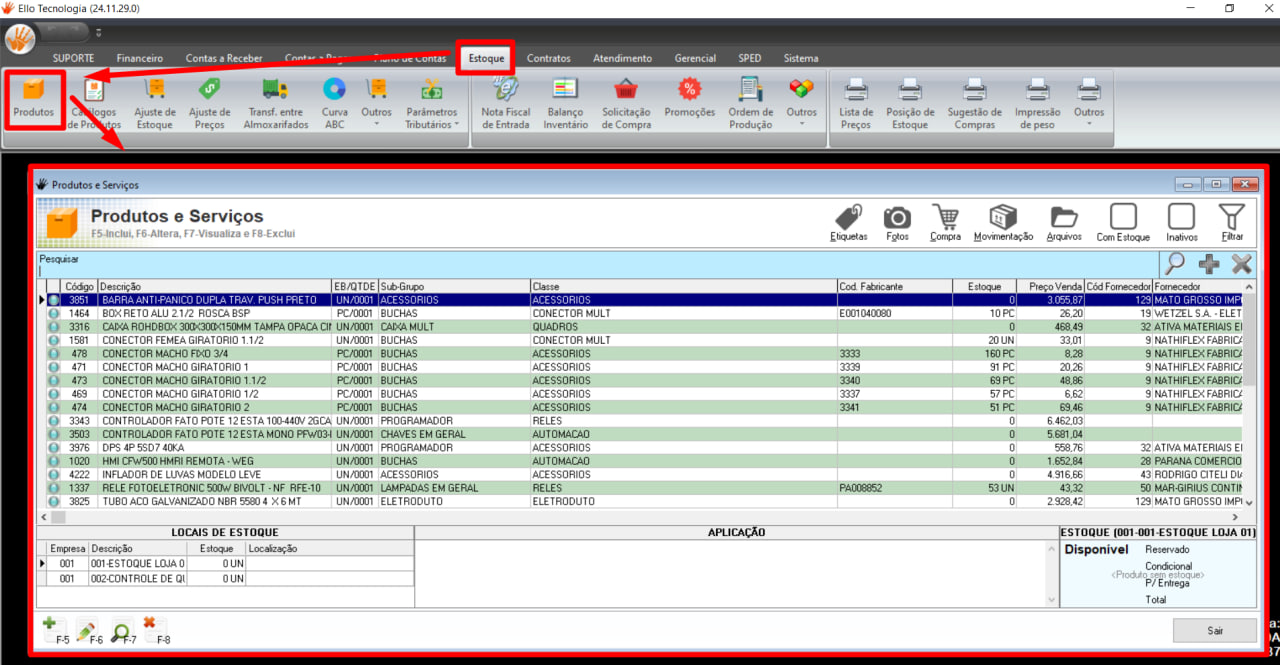The height and width of the screenshot is (665, 1280).
Task: Click the Compra shopping cart icon
Action: (x=945, y=223)
